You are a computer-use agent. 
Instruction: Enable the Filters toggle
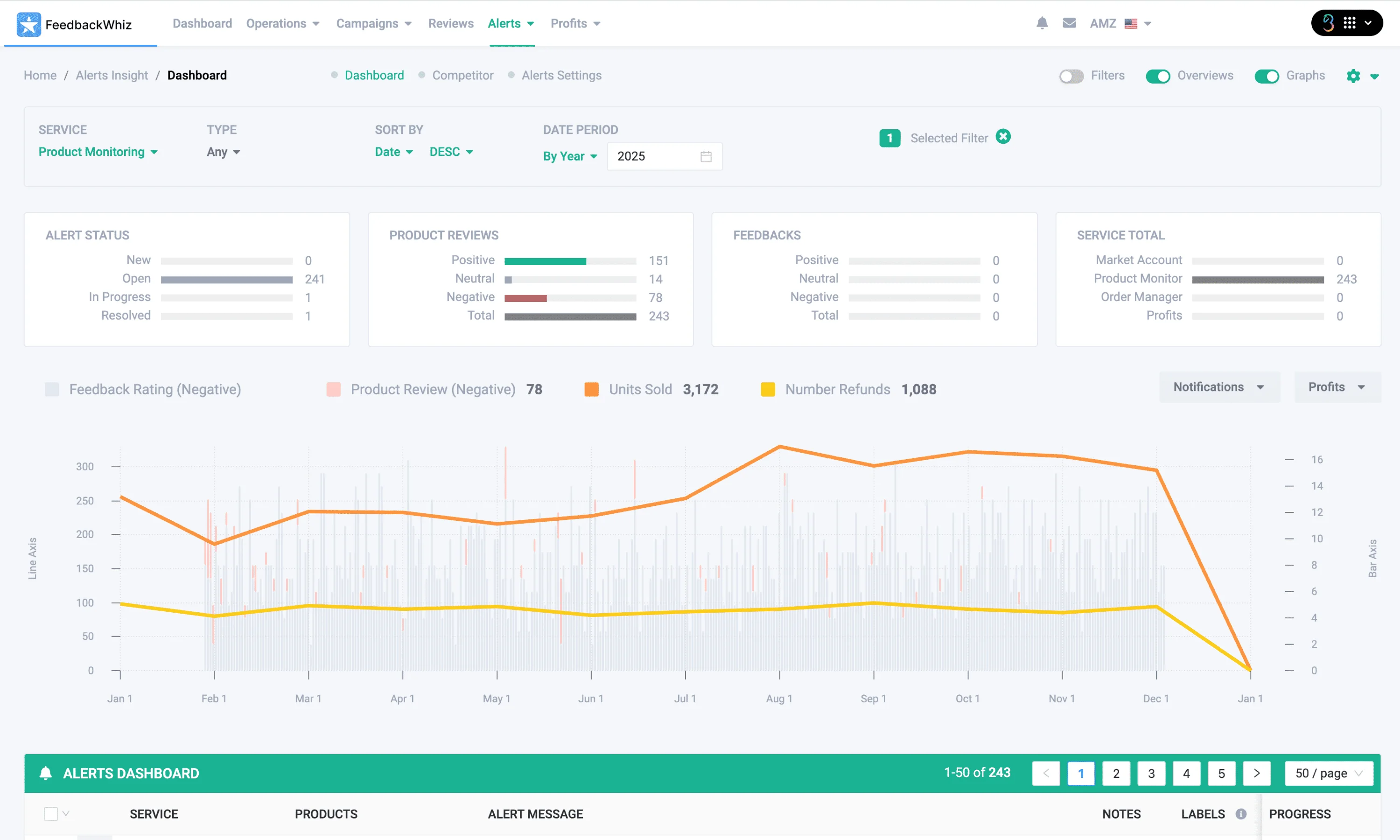pyautogui.click(x=1071, y=76)
